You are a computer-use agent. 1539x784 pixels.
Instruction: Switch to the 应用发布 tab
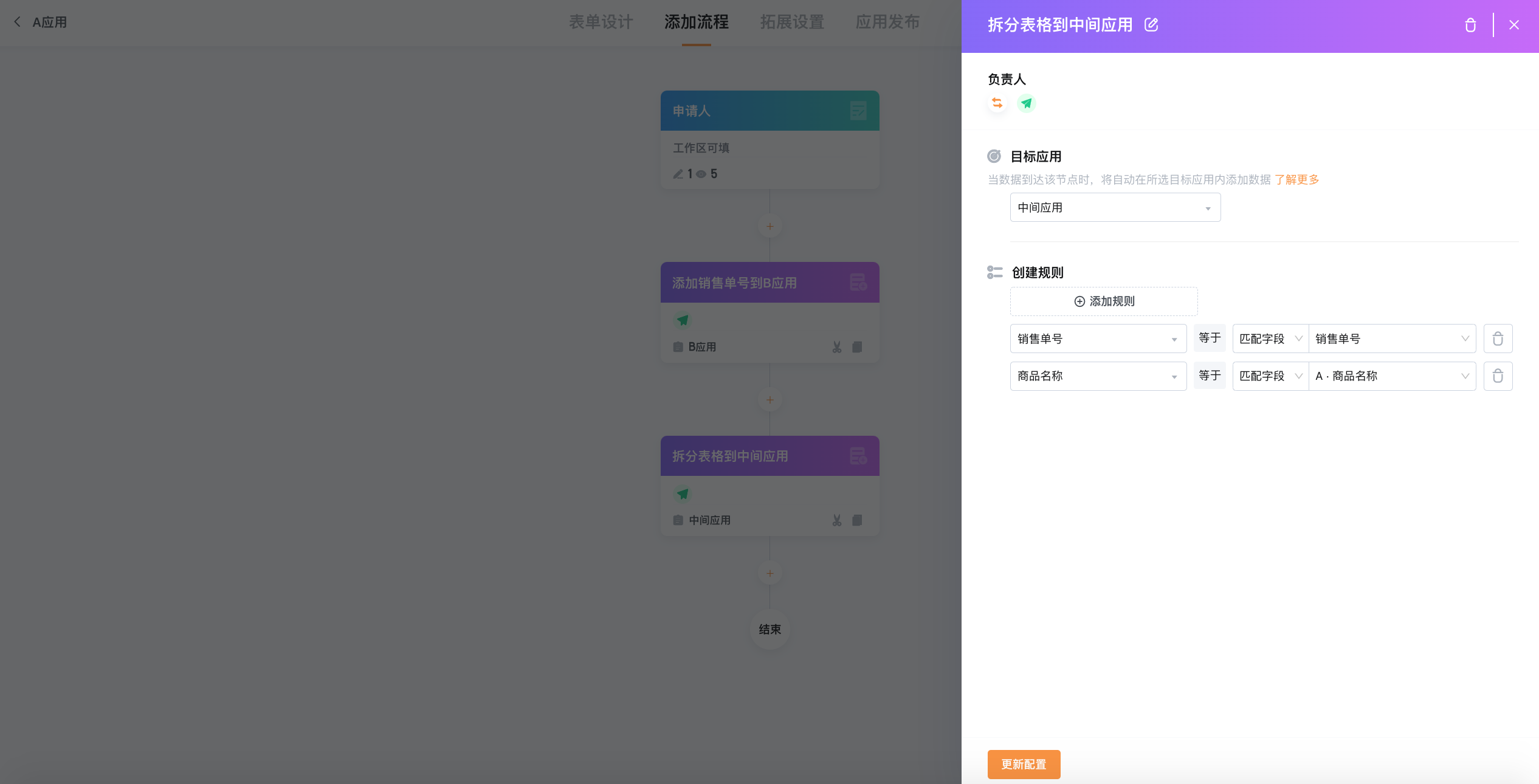click(x=887, y=22)
